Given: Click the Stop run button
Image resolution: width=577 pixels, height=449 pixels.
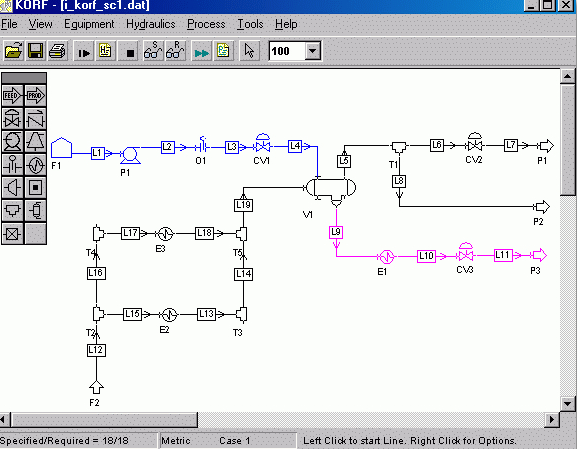Looking at the screenshot, I should tap(129, 51).
